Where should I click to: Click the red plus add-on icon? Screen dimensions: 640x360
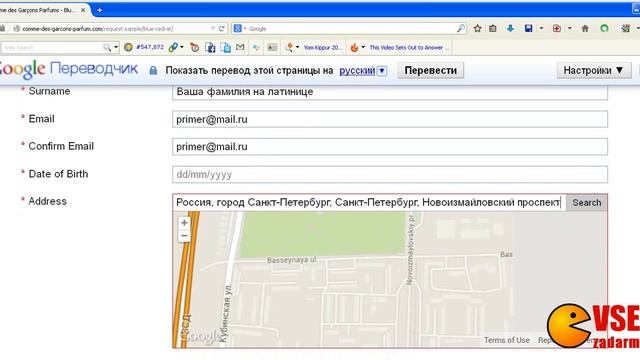pyautogui.click(x=557, y=28)
